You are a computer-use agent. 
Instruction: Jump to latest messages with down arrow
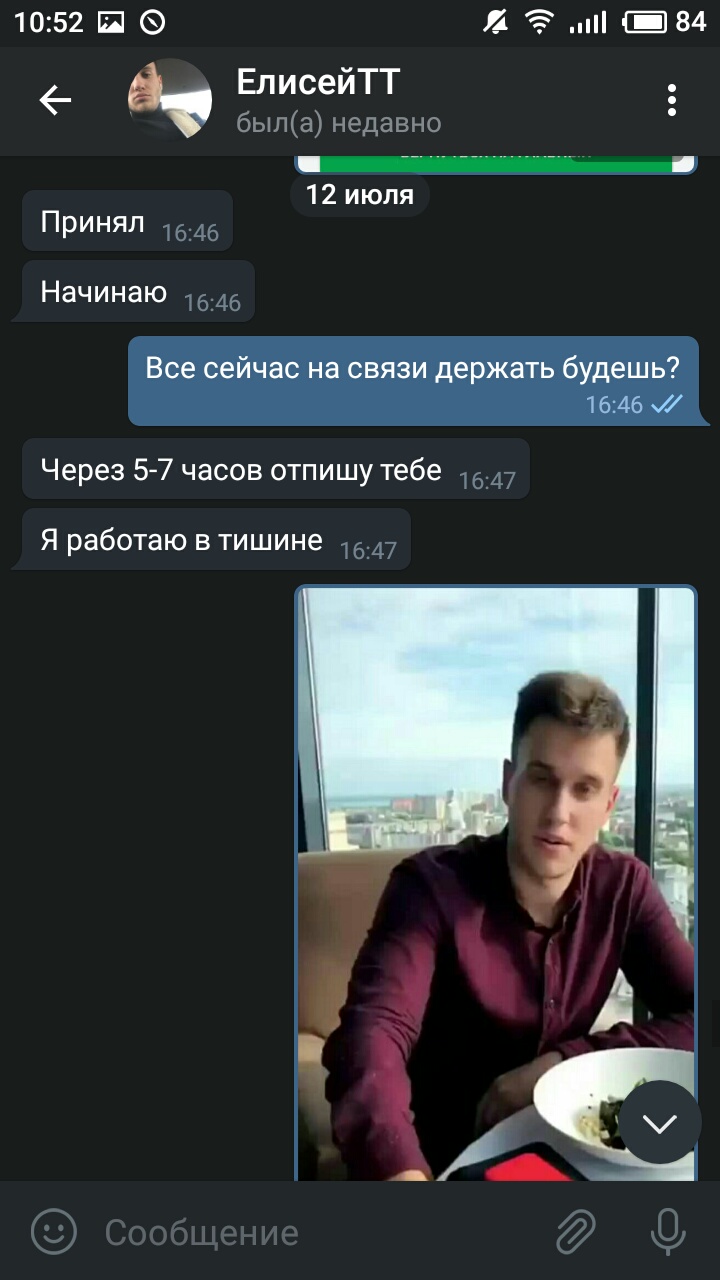point(659,1122)
